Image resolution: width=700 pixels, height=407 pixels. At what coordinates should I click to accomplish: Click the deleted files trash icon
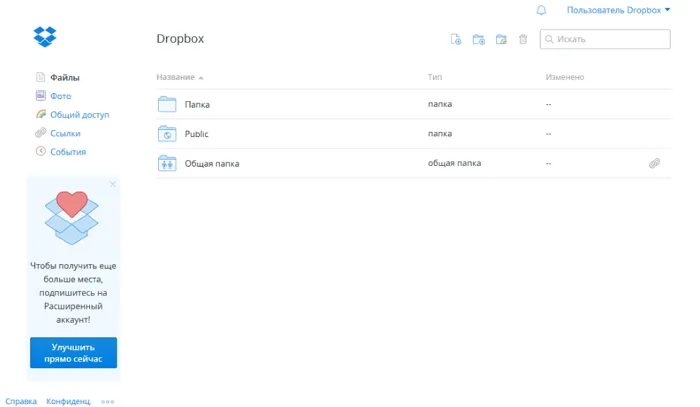[x=523, y=39]
